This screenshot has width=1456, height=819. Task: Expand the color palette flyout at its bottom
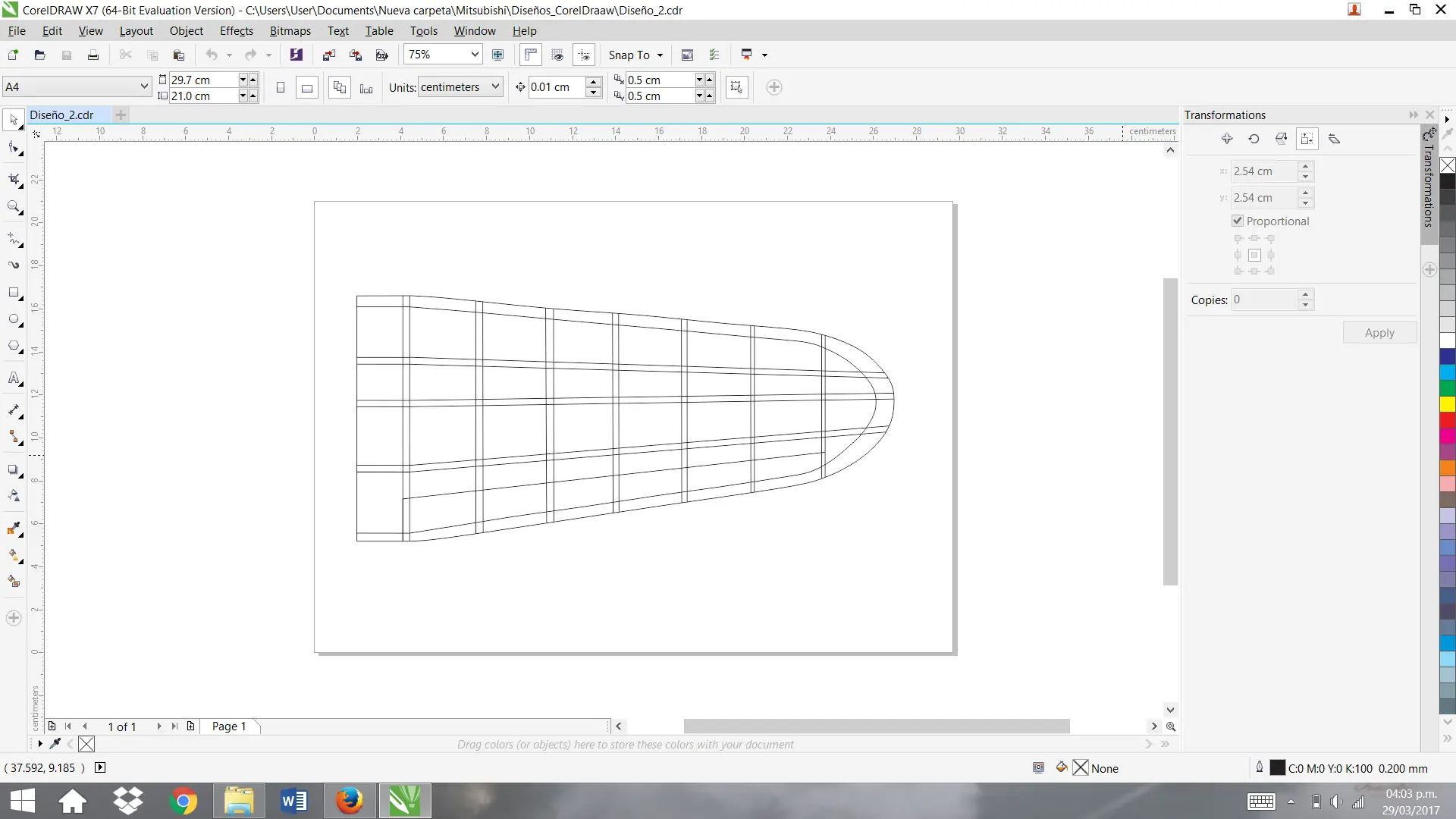click(1447, 738)
